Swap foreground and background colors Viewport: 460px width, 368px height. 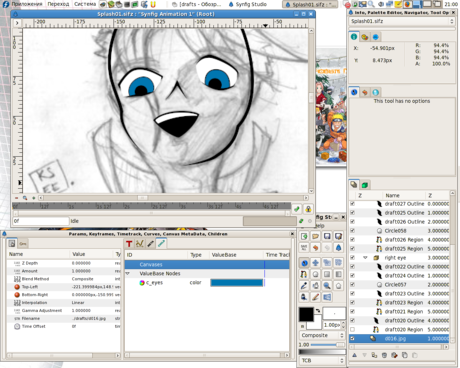pyautogui.click(x=318, y=311)
